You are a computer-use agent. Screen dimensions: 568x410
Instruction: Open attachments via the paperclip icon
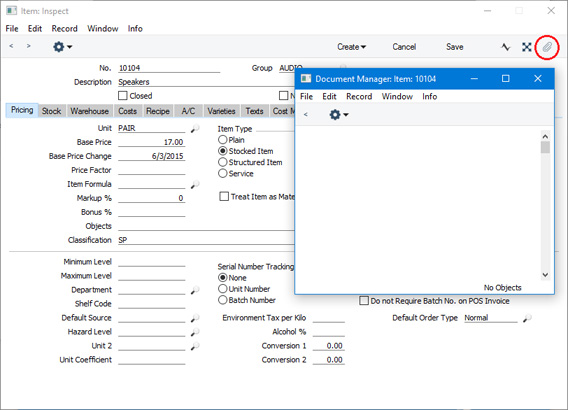547,47
